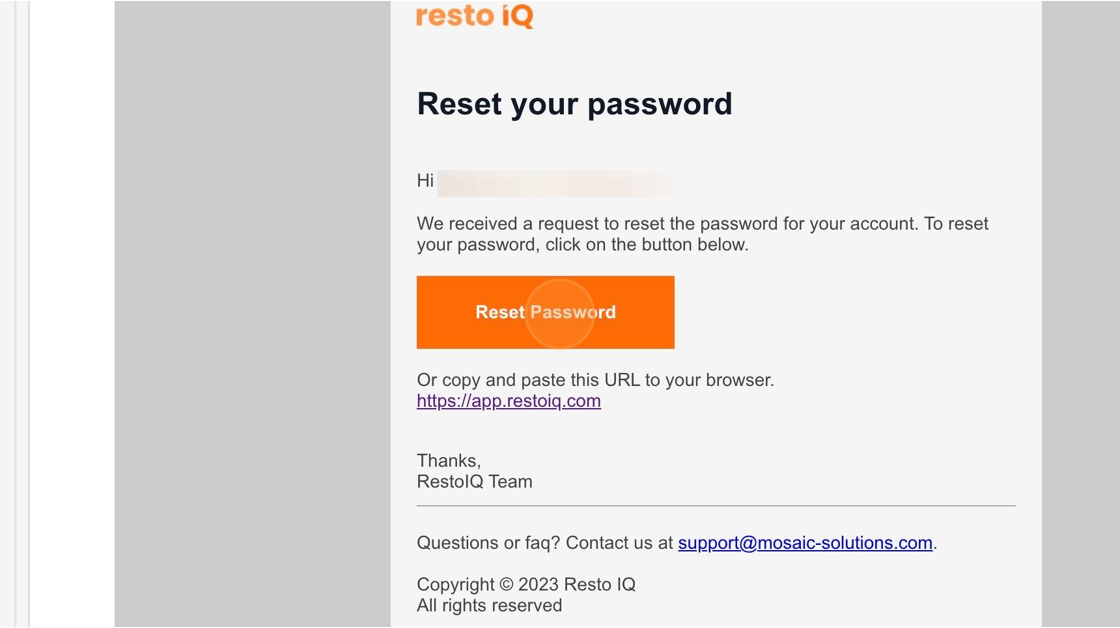The image size is (1120, 628).
Task: Click the blurred recipient name after Hi
Action: 554,183
